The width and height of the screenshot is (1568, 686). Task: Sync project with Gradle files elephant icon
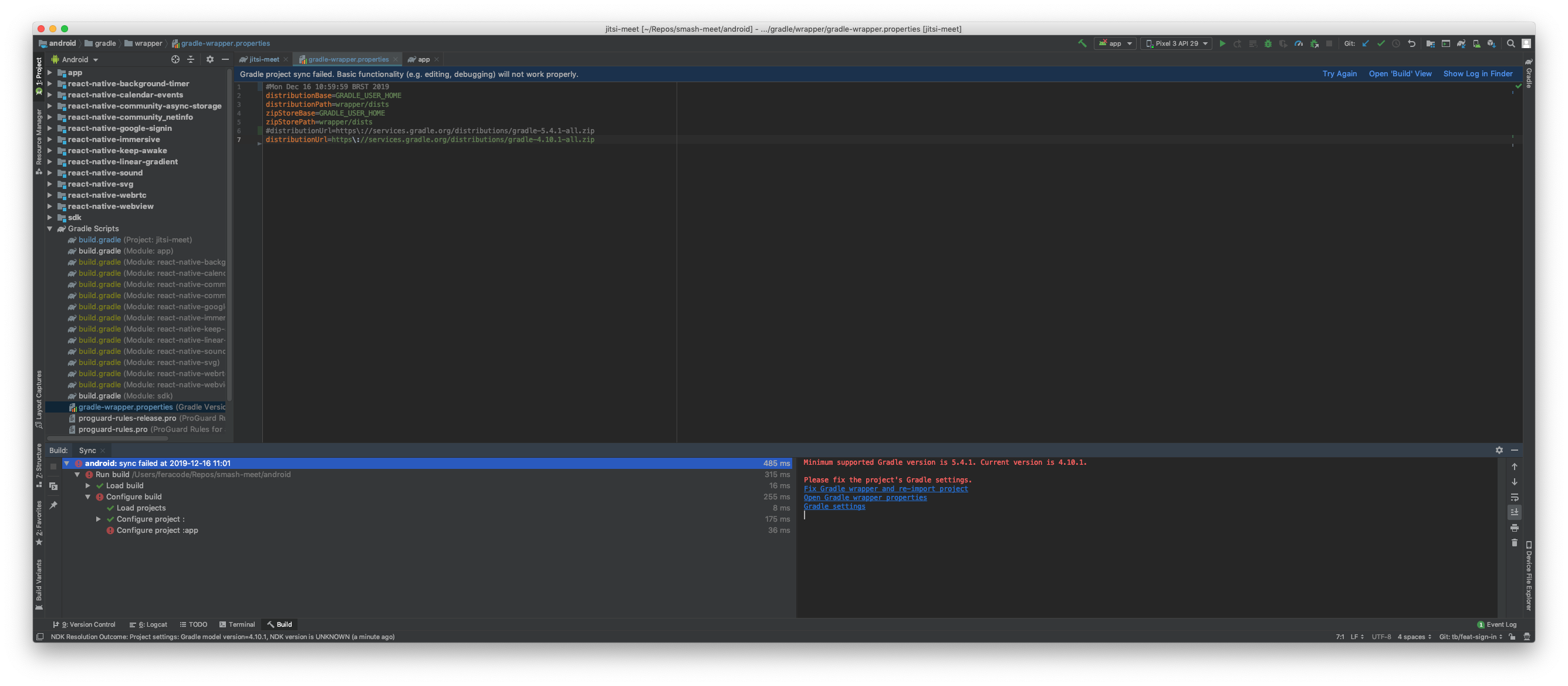click(1460, 43)
